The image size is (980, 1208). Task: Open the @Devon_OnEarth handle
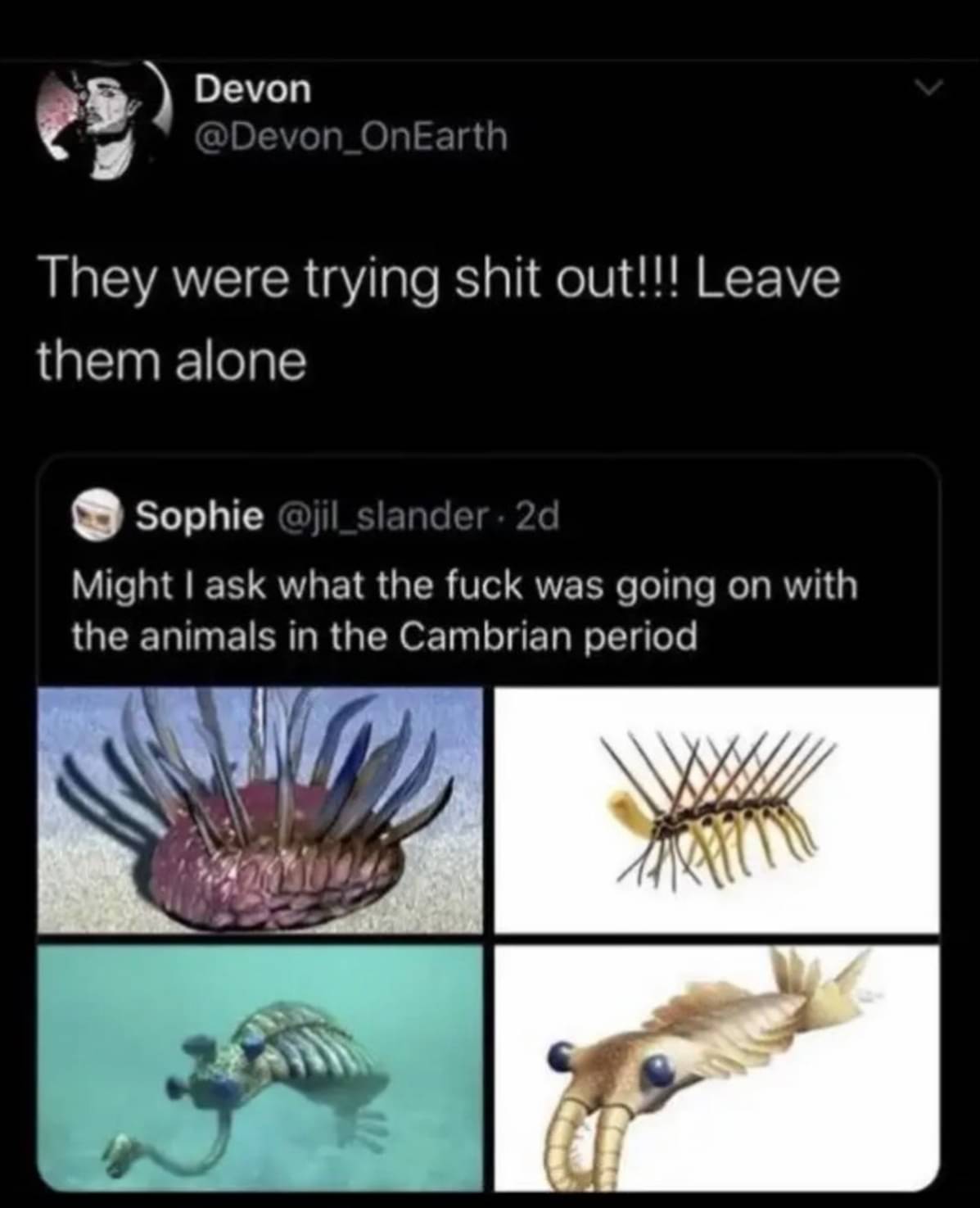point(350,136)
